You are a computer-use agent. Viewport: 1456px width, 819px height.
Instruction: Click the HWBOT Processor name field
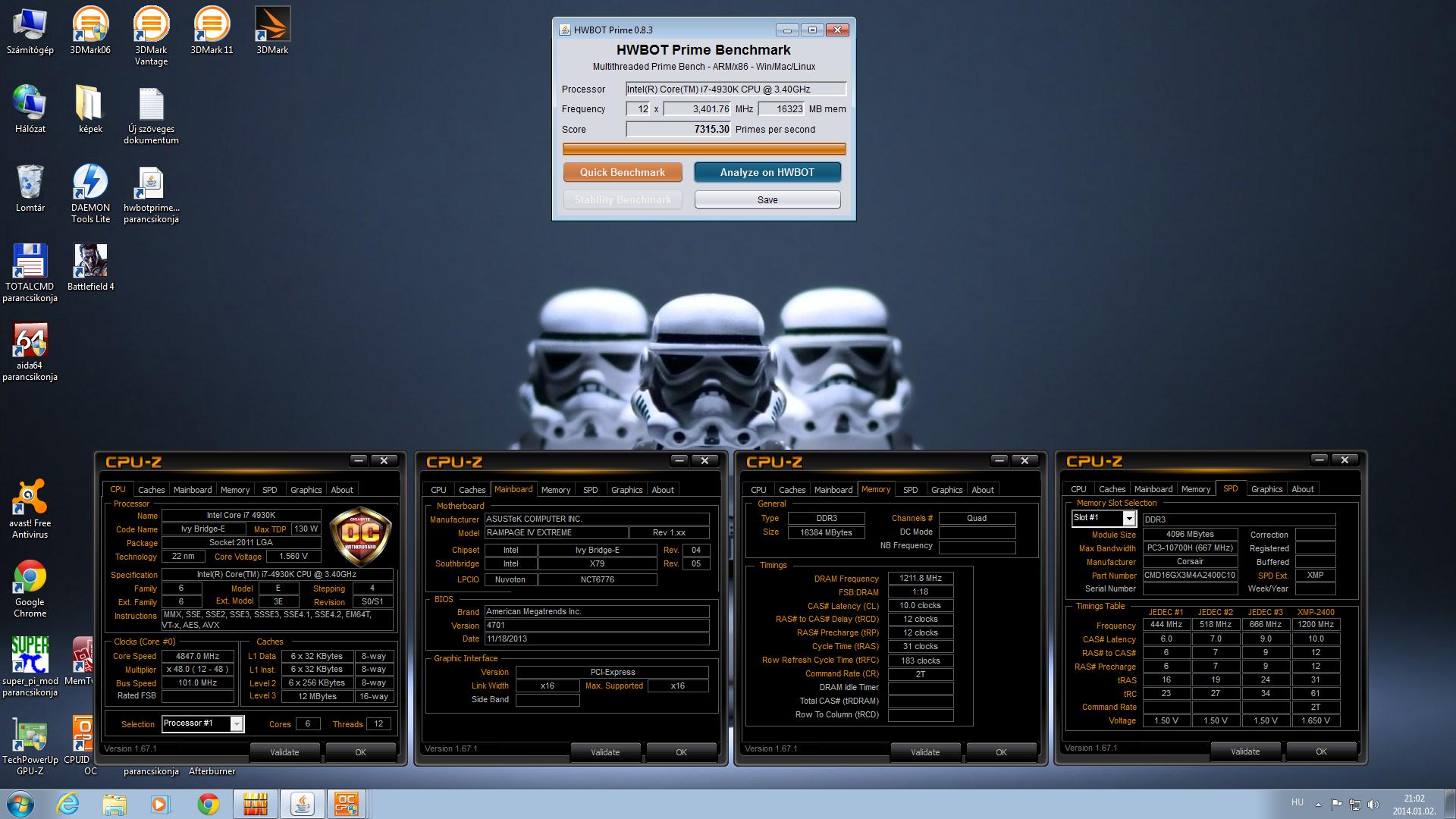tap(736, 89)
